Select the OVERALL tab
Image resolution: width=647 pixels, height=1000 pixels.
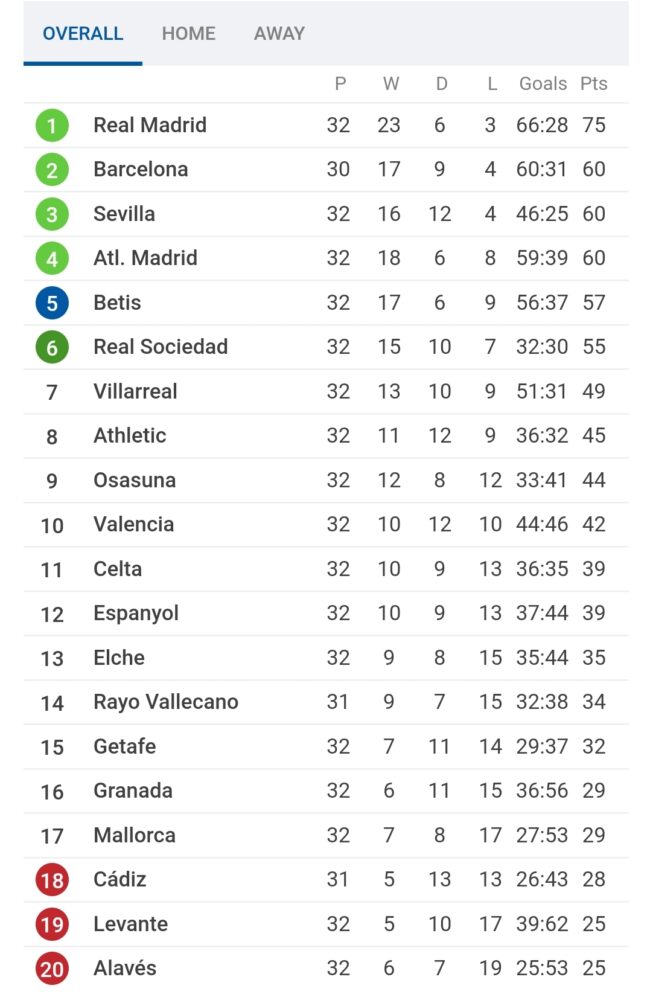[x=83, y=33]
